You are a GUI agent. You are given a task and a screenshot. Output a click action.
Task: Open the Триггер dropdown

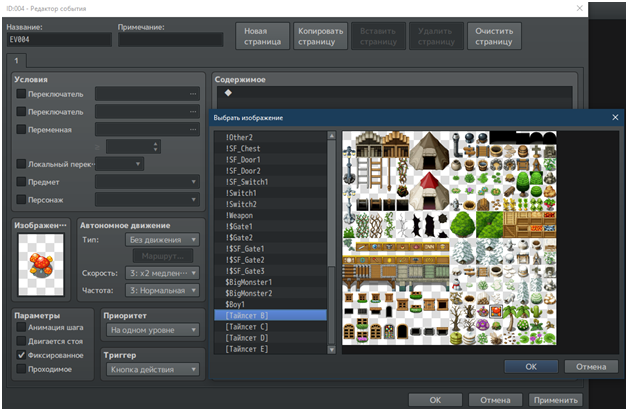click(153, 369)
